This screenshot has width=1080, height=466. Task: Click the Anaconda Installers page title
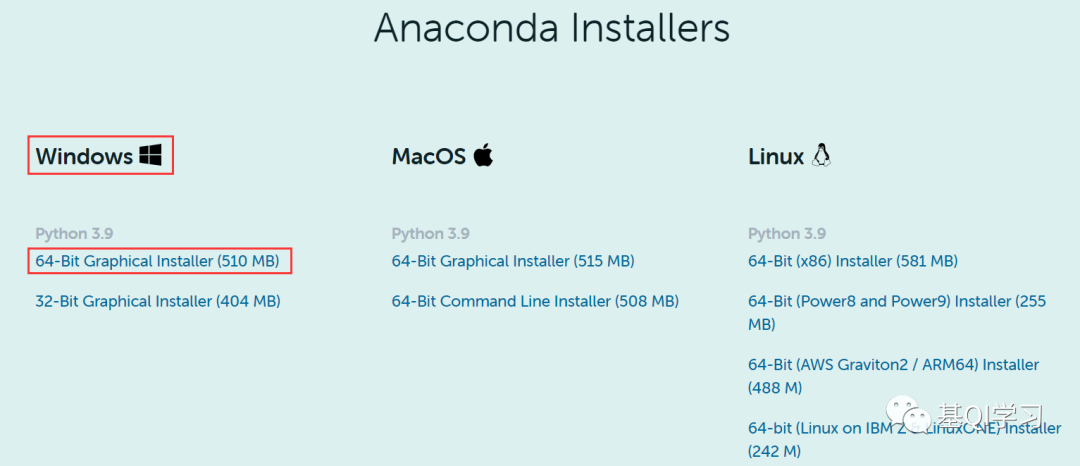tap(552, 29)
